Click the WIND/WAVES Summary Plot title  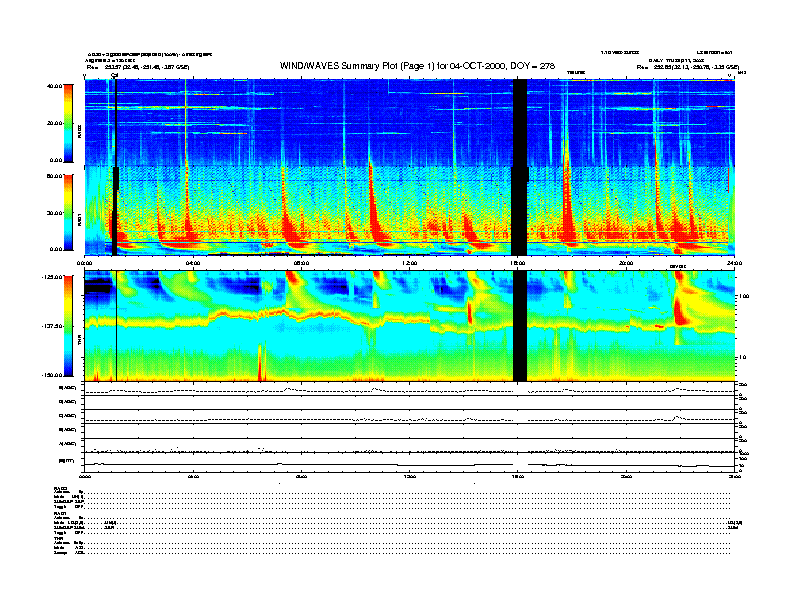(x=417, y=66)
